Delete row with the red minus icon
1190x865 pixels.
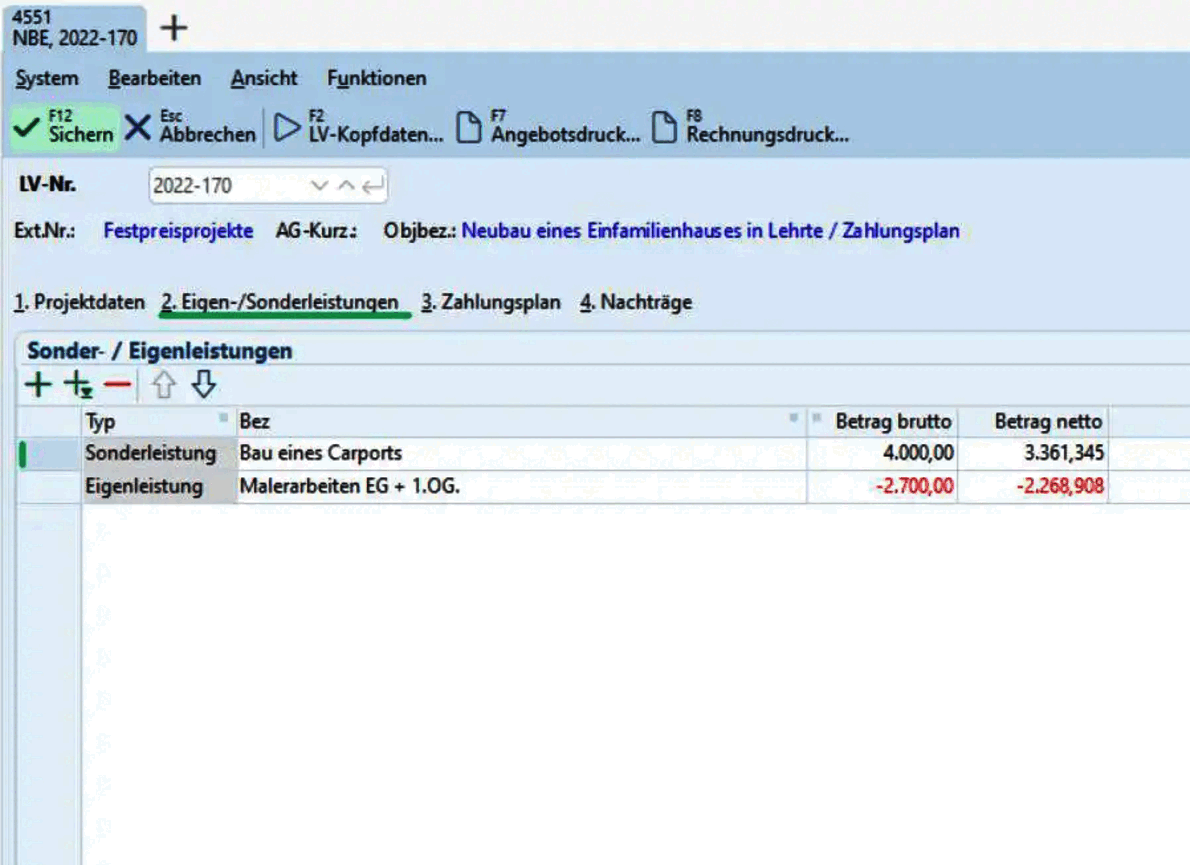118,385
